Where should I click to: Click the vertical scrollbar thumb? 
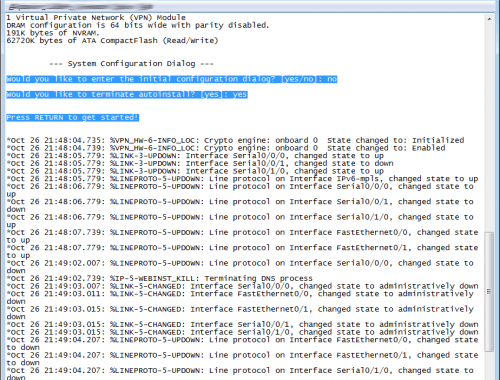click(489, 292)
